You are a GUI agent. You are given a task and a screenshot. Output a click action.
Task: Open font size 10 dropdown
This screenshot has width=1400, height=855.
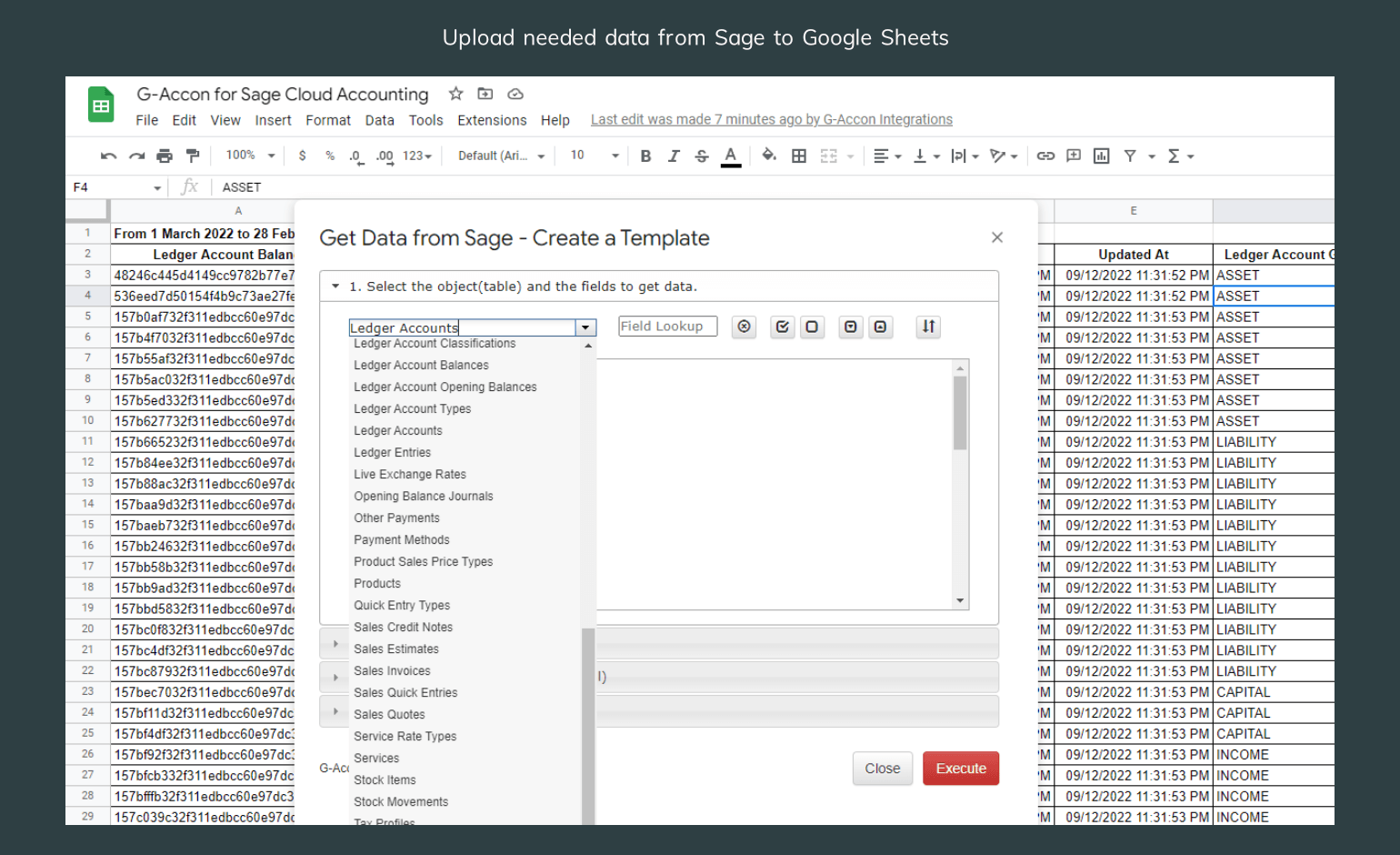[x=595, y=156]
